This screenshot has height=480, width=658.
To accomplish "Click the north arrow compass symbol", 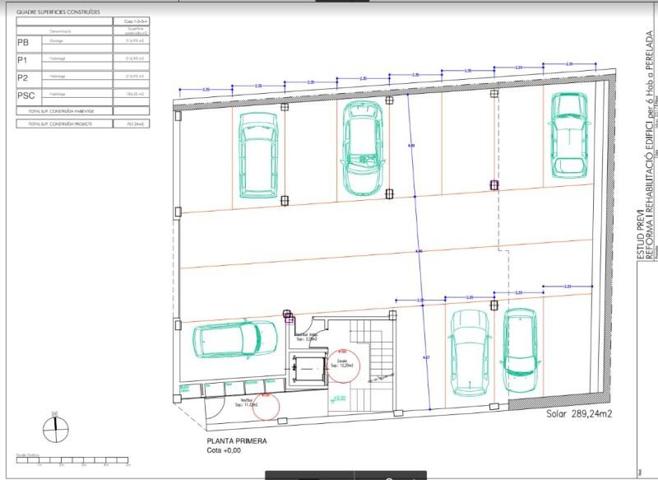I will point(53,426).
